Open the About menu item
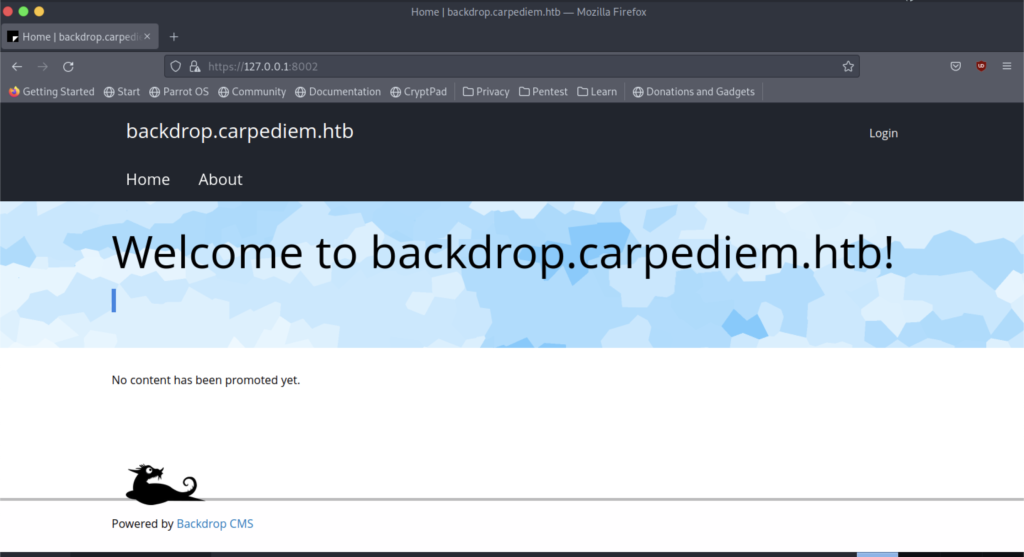The height and width of the screenshot is (557, 1024). [220, 180]
